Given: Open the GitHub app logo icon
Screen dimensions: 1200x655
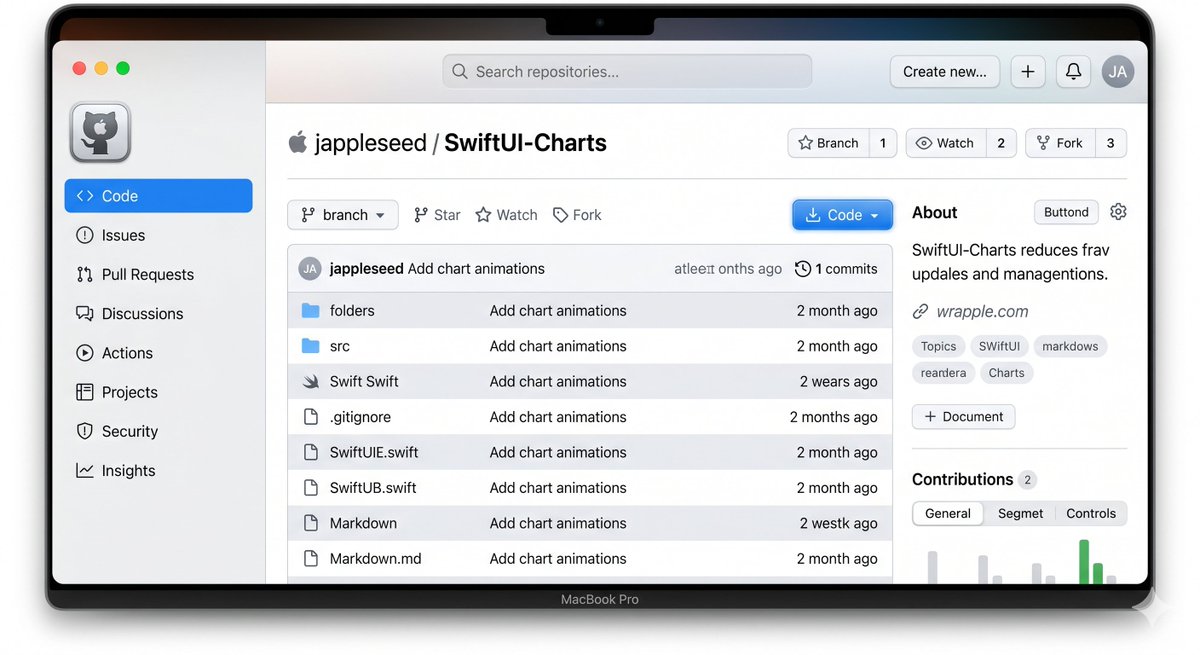Looking at the screenshot, I should (x=100, y=132).
